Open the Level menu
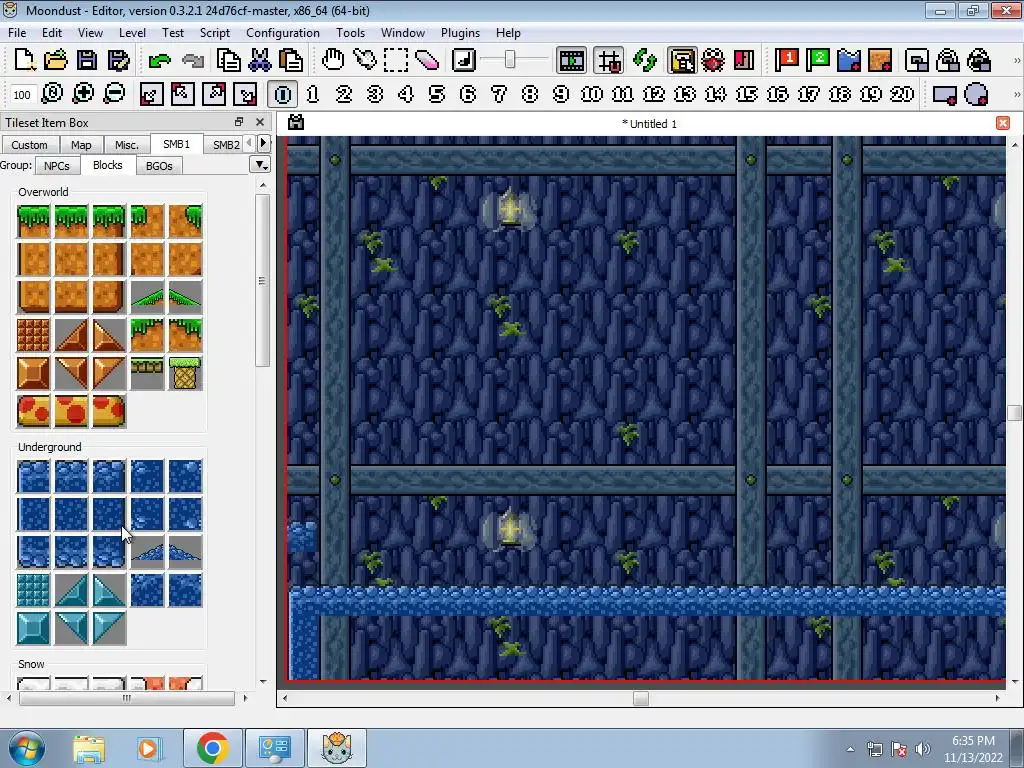Screen dimensions: 1024x768 click(x=132, y=33)
